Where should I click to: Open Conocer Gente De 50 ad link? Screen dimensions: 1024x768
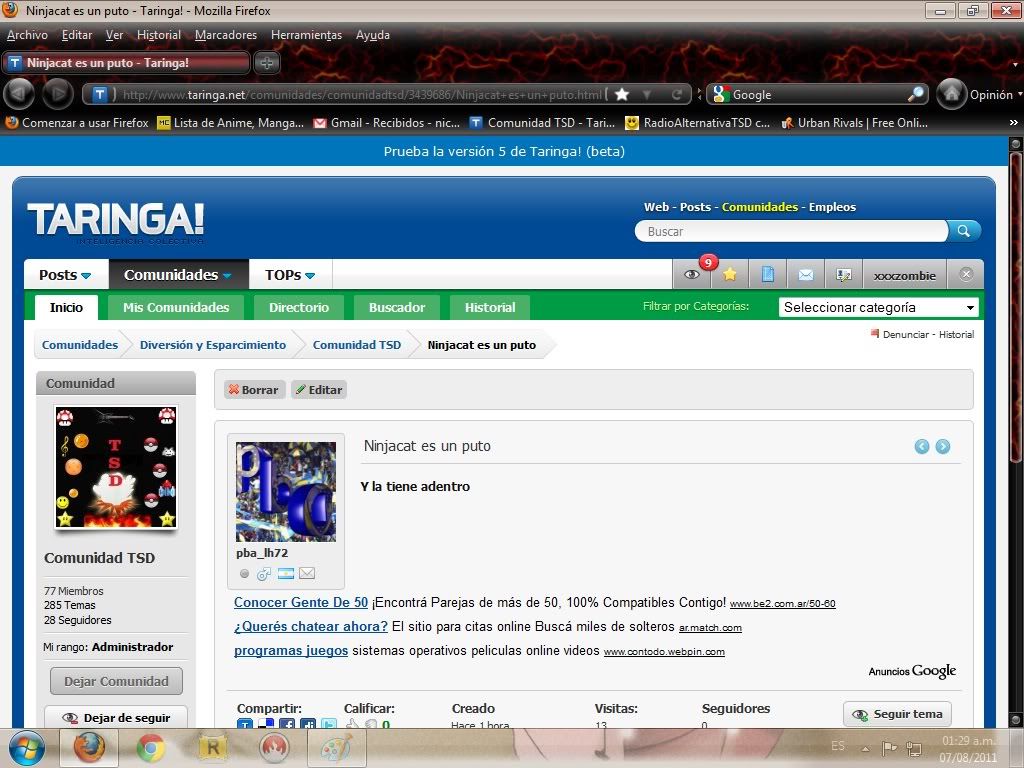click(301, 602)
